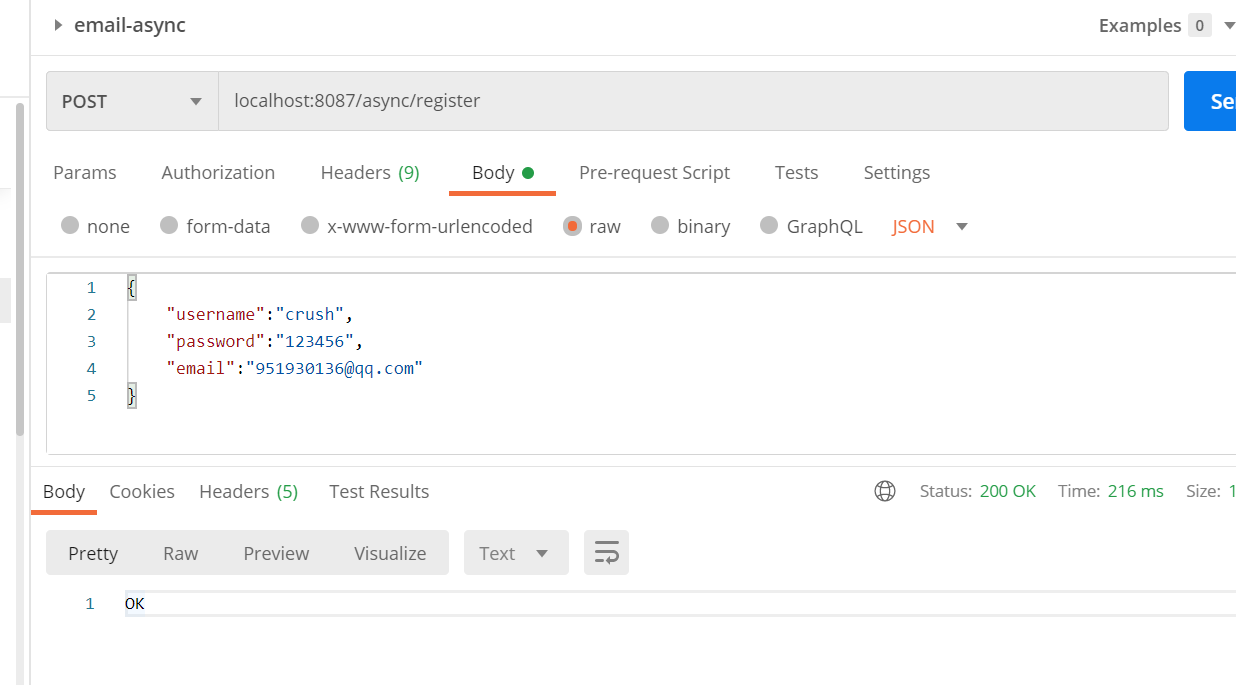Open the Test Results tab
Viewport: 1236px width, 685px height.
[379, 491]
